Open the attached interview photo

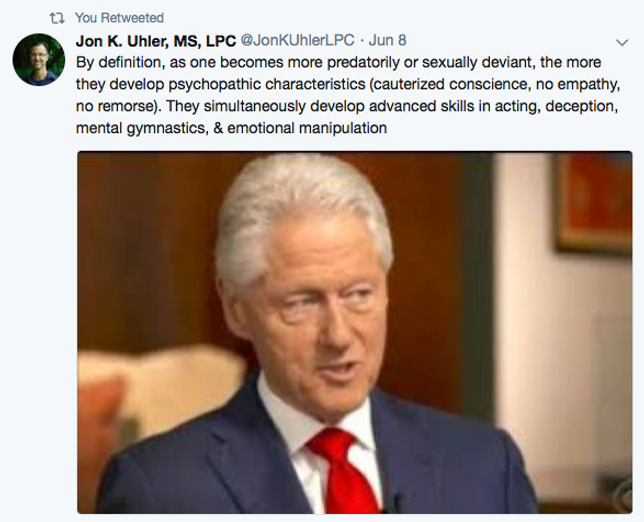tap(354, 332)
